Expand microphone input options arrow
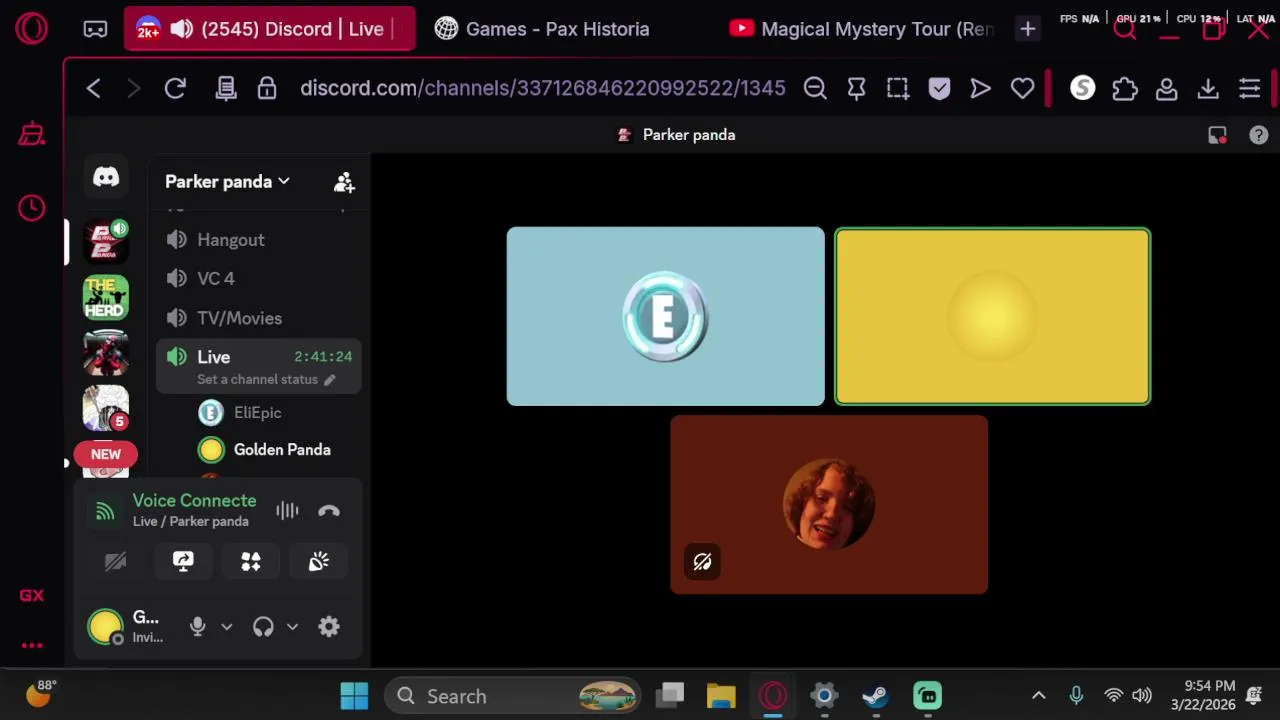This screenshot has width=1280, height=720. coord(227,627)
